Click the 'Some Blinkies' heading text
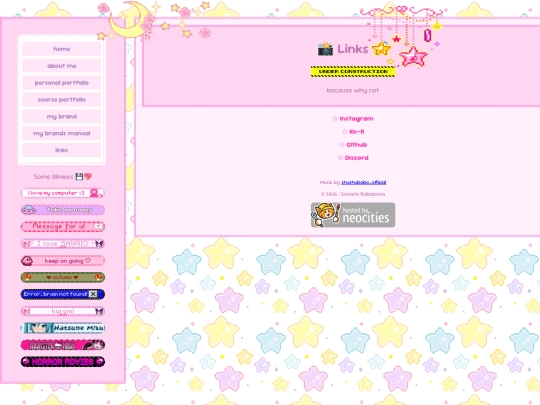540x405 pixels. 53,177
